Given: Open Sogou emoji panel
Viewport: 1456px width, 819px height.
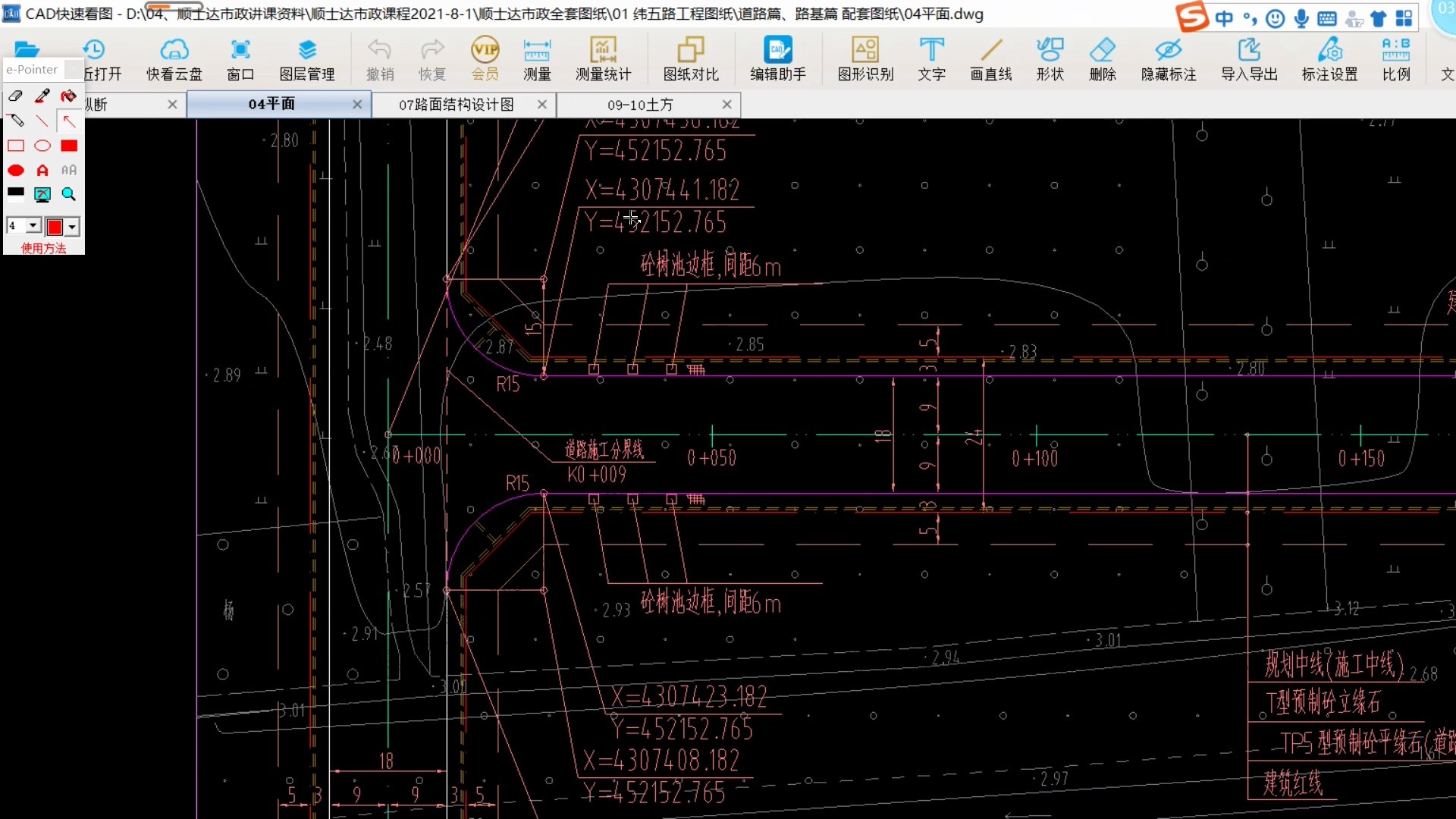Looking at the screenshot, I should (x=1276, y=18).
